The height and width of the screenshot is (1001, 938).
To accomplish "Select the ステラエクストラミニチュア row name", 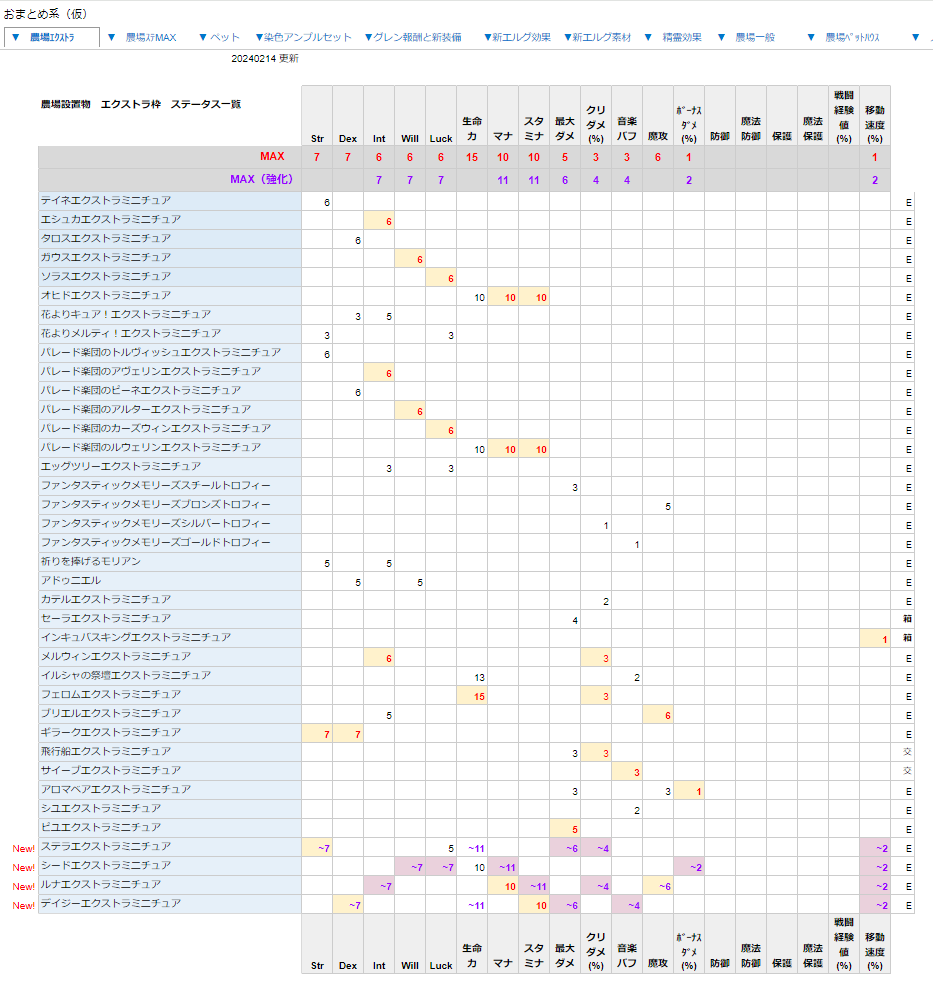I will point(106,847).
